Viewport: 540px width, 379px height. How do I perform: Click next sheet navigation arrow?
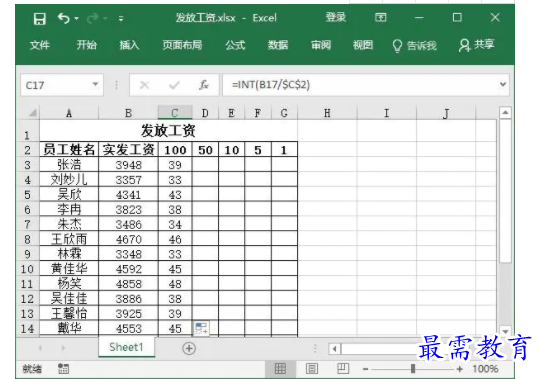pos(63,348)
